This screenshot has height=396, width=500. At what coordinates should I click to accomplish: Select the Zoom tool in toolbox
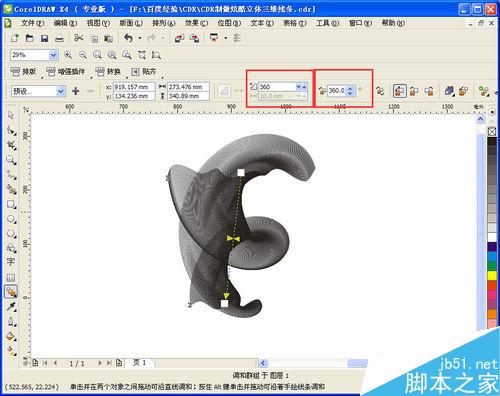click(x=11, y=160)
